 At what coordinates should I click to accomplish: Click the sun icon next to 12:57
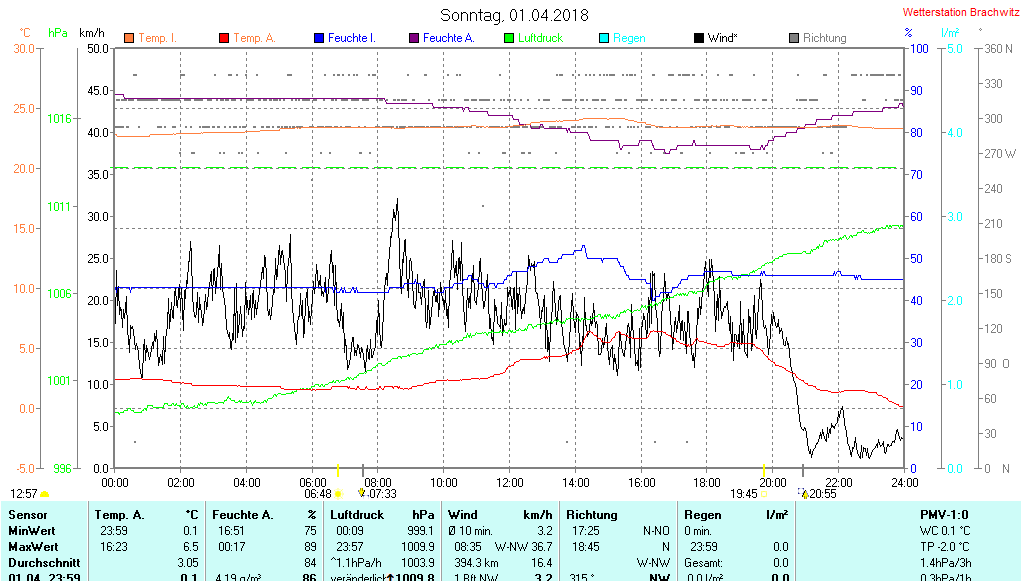[x=44, y=494]
